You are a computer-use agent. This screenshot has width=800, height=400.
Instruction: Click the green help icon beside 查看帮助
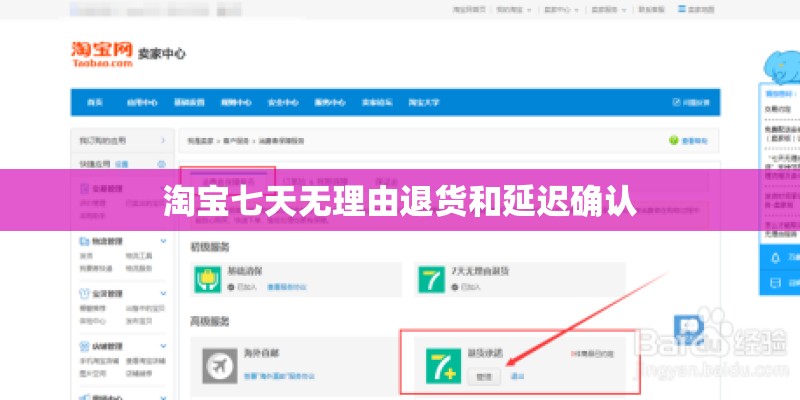tap(673, 140)
